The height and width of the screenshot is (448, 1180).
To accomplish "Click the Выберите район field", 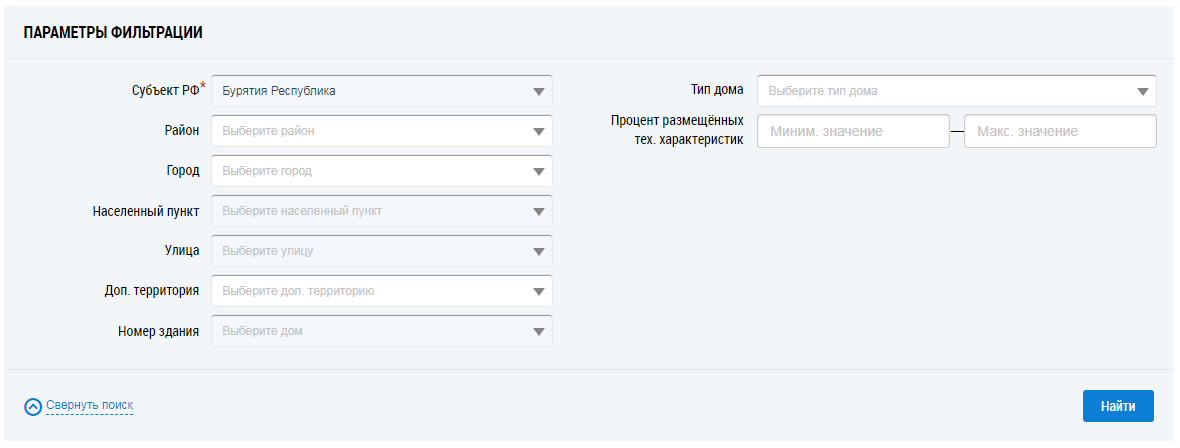I will [370, 131].
